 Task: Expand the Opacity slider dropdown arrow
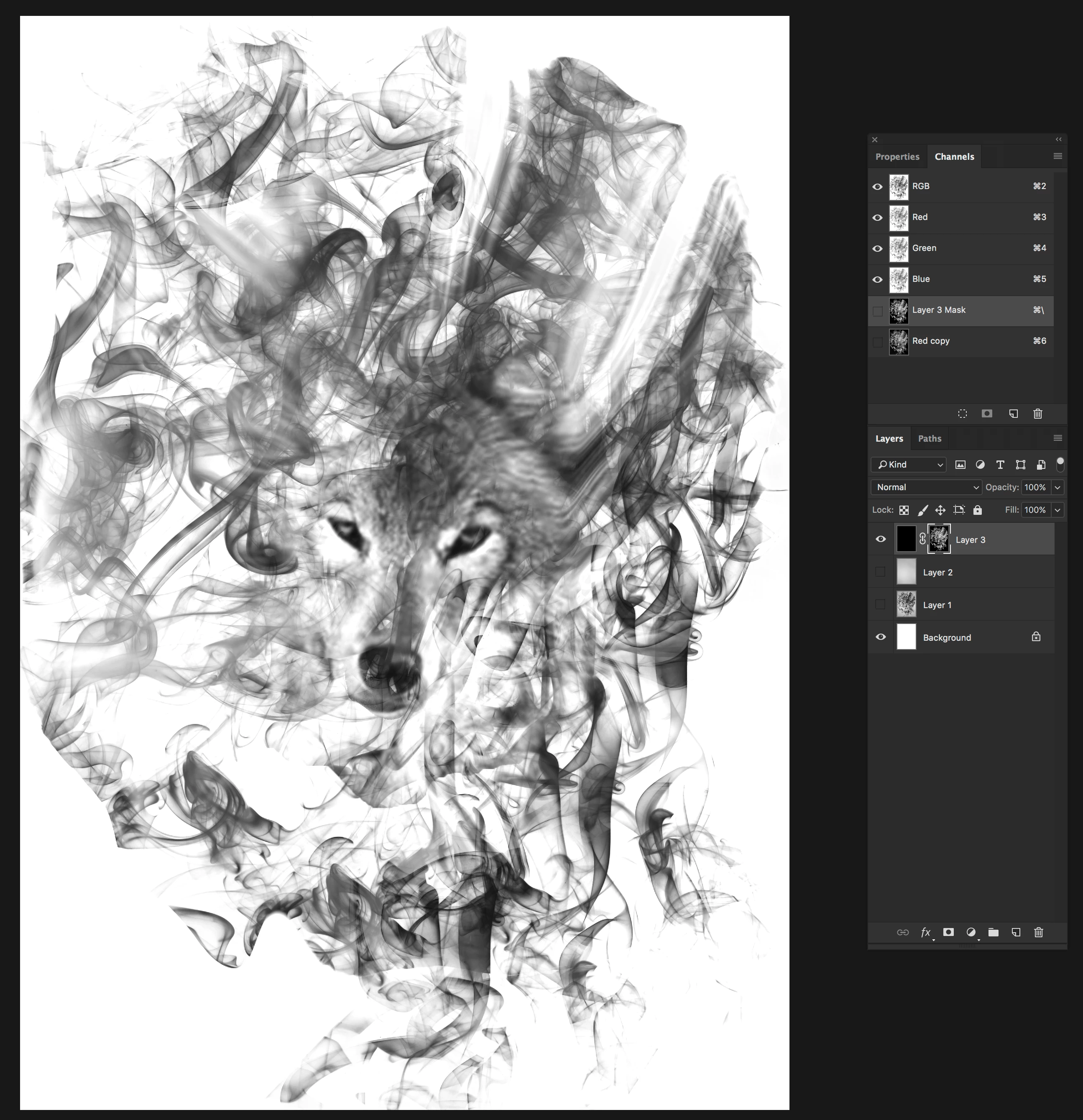point(1058,487)
